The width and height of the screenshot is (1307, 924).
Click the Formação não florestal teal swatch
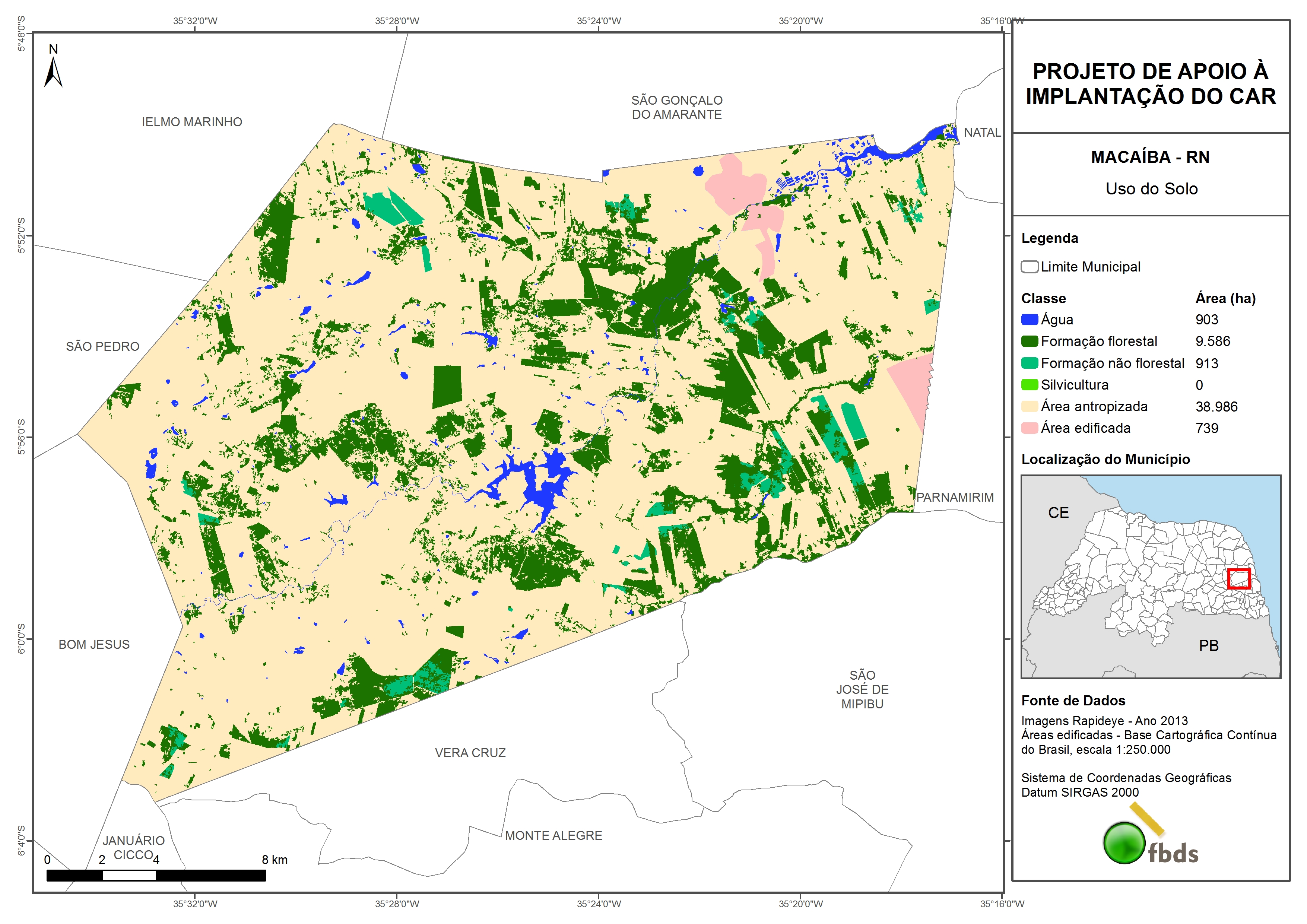[1029, 363]
